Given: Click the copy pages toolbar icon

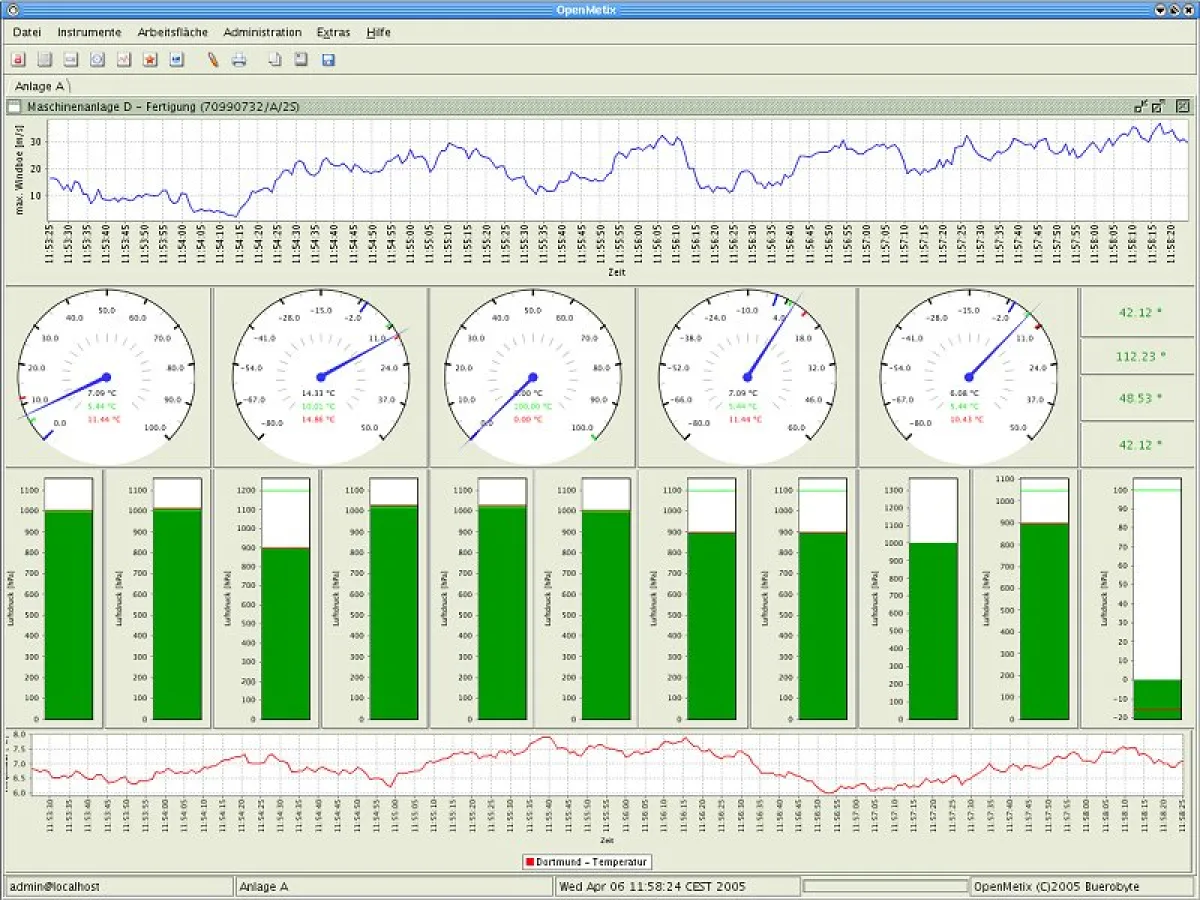Looking at the screenshot, I should coord(275,60).
